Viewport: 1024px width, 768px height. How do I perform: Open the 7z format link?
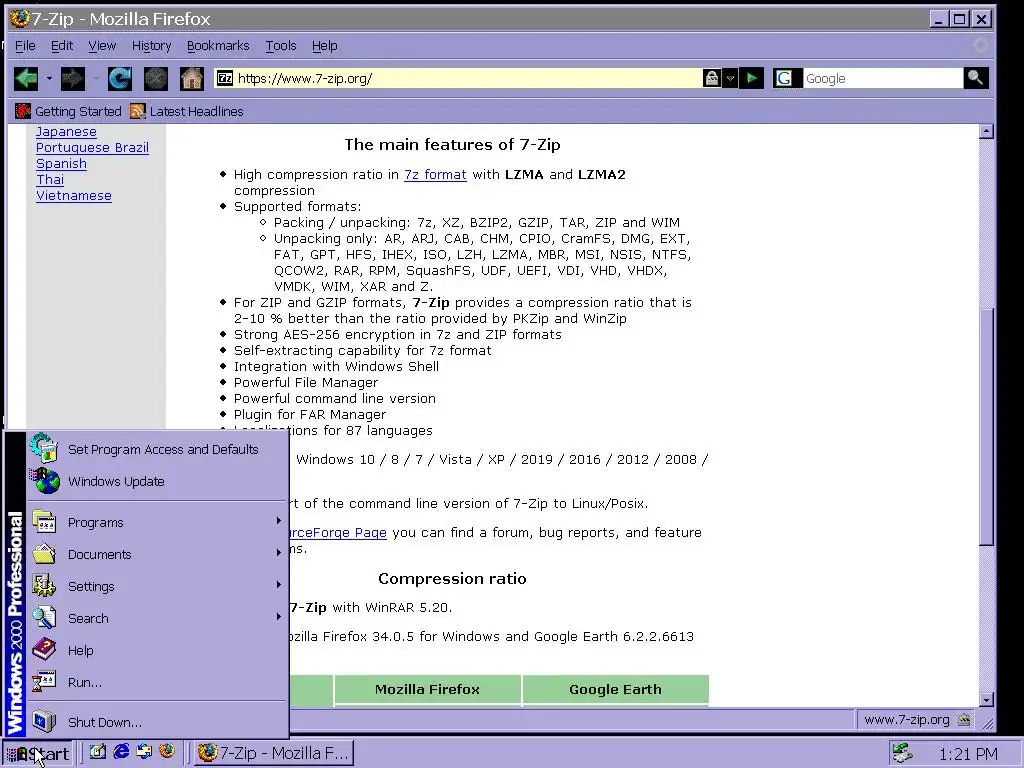click(x=435, y=174)
